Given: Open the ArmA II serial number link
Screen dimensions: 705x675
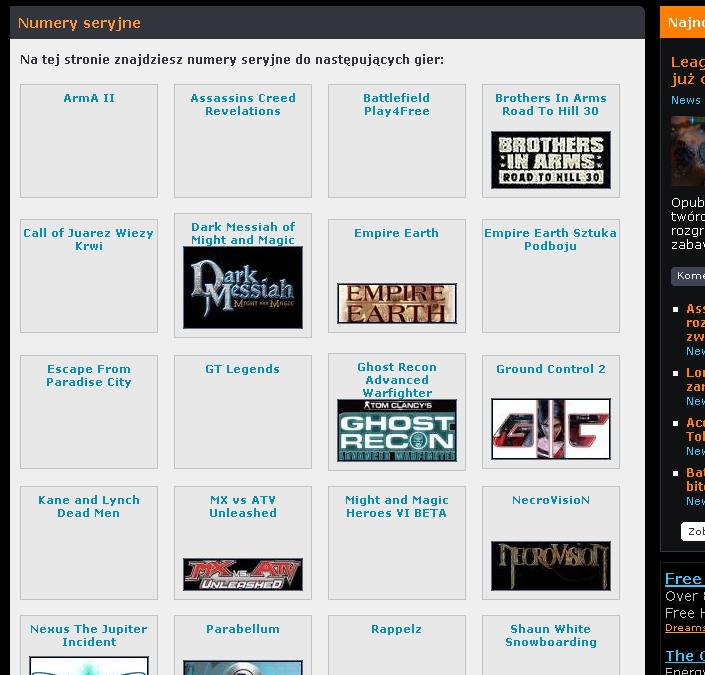Looking at the screenshot, I should (89, 98).
